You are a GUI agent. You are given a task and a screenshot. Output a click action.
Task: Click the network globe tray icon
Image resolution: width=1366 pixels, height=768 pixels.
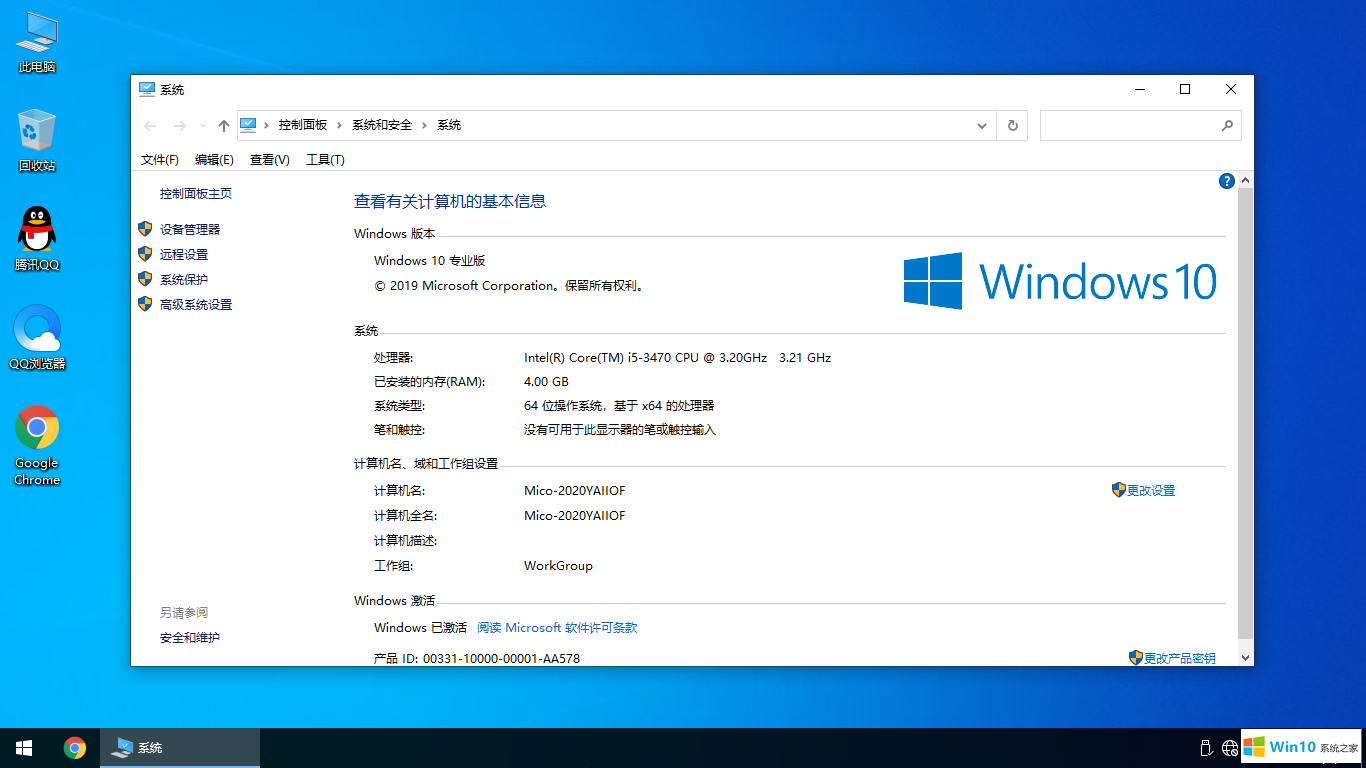(1230, 747)
